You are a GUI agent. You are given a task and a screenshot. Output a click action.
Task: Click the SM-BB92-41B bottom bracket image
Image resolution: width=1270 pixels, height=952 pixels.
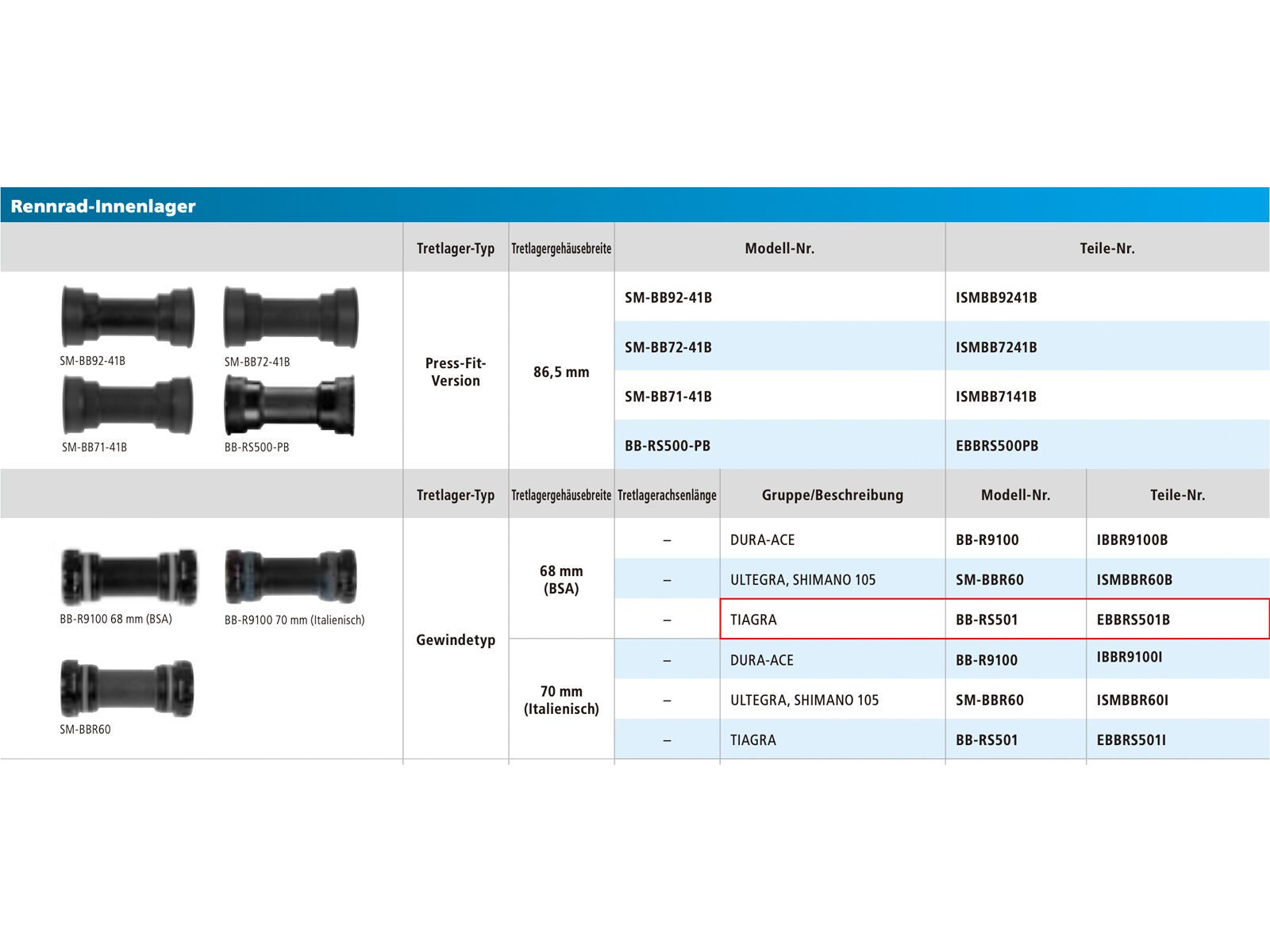click(x=127, y=317)
